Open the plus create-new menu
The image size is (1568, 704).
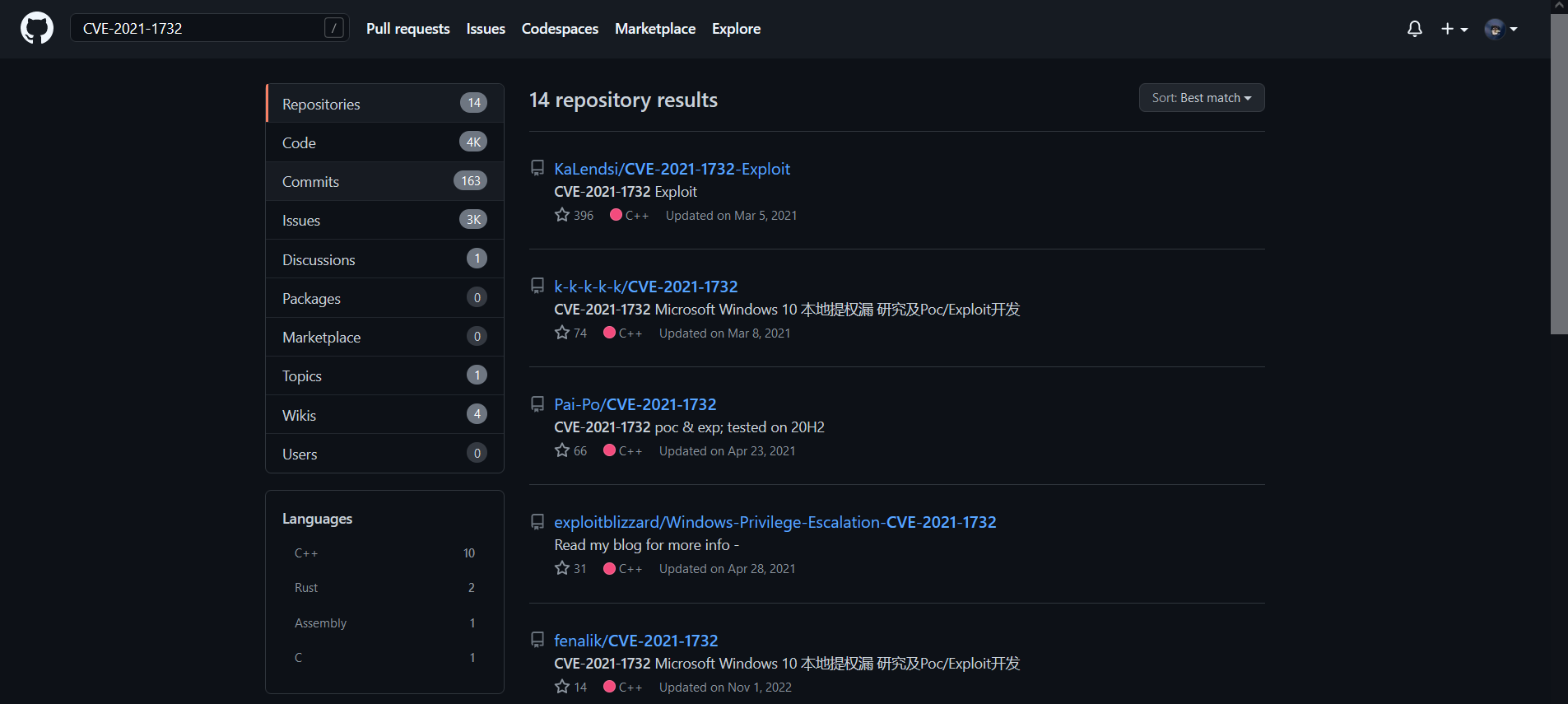click(1454, 29)
